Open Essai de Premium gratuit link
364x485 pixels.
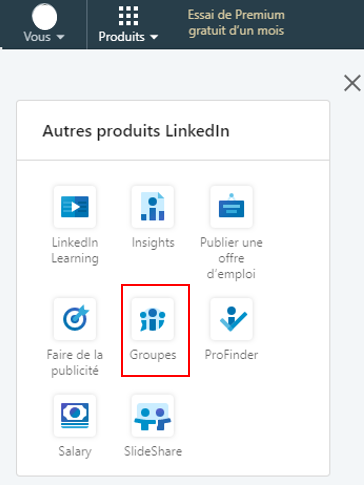[x=236, y=23]
